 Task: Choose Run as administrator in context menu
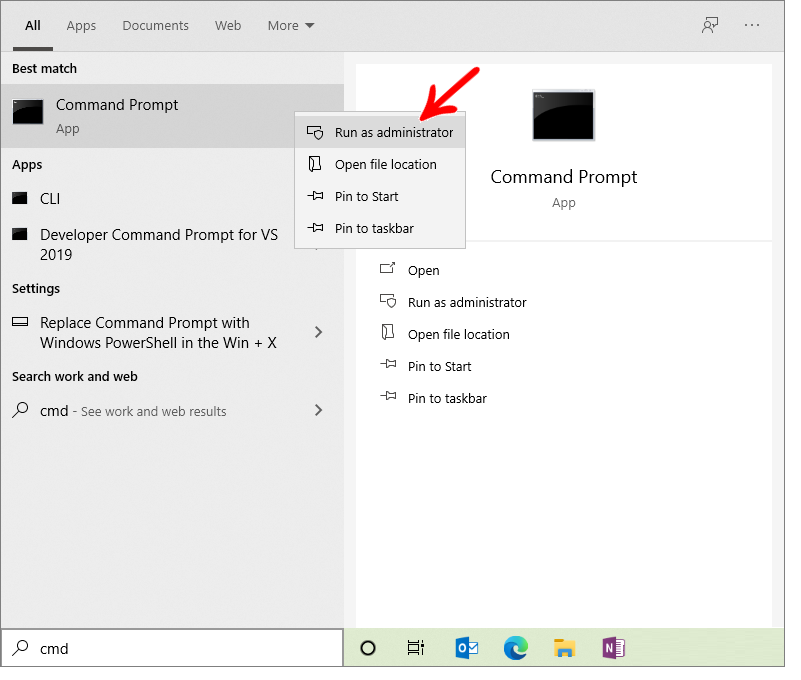(380, 132)
